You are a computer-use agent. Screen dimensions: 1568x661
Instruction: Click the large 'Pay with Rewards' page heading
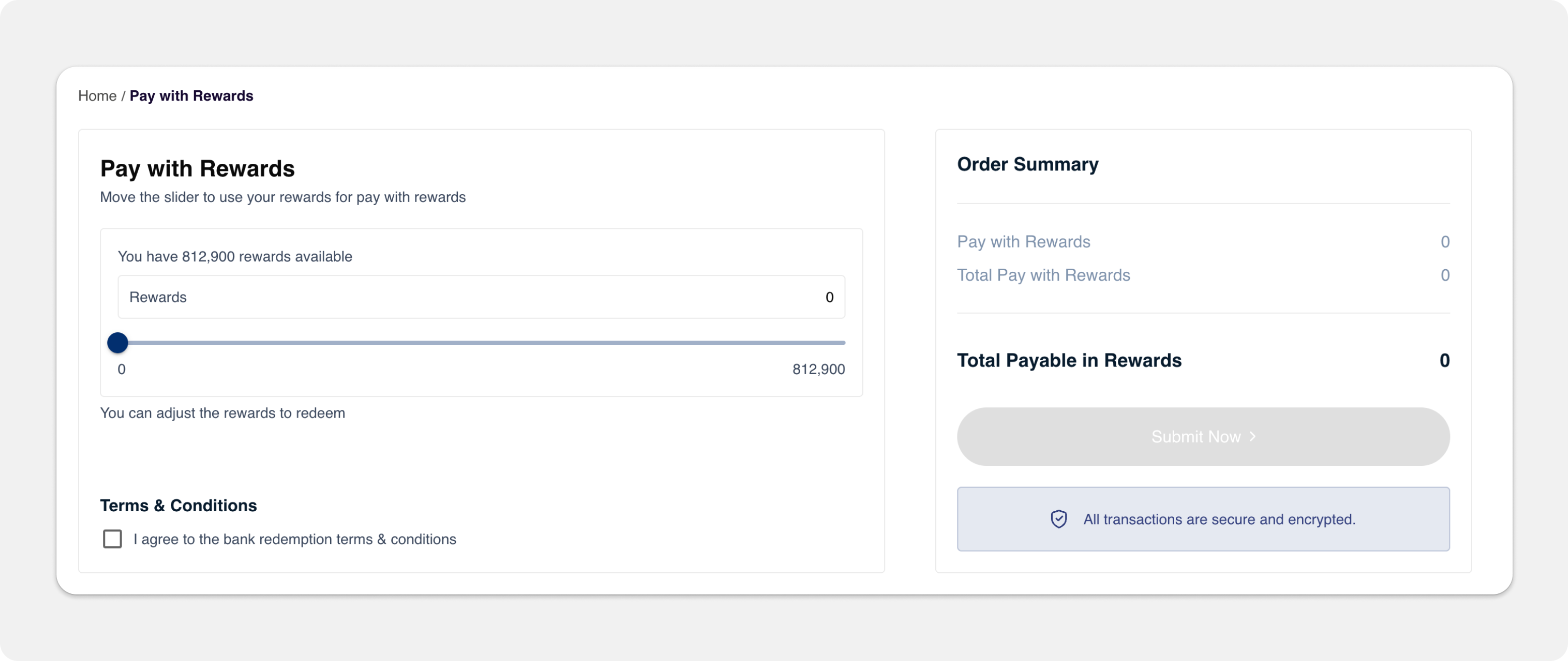point(197,168)
